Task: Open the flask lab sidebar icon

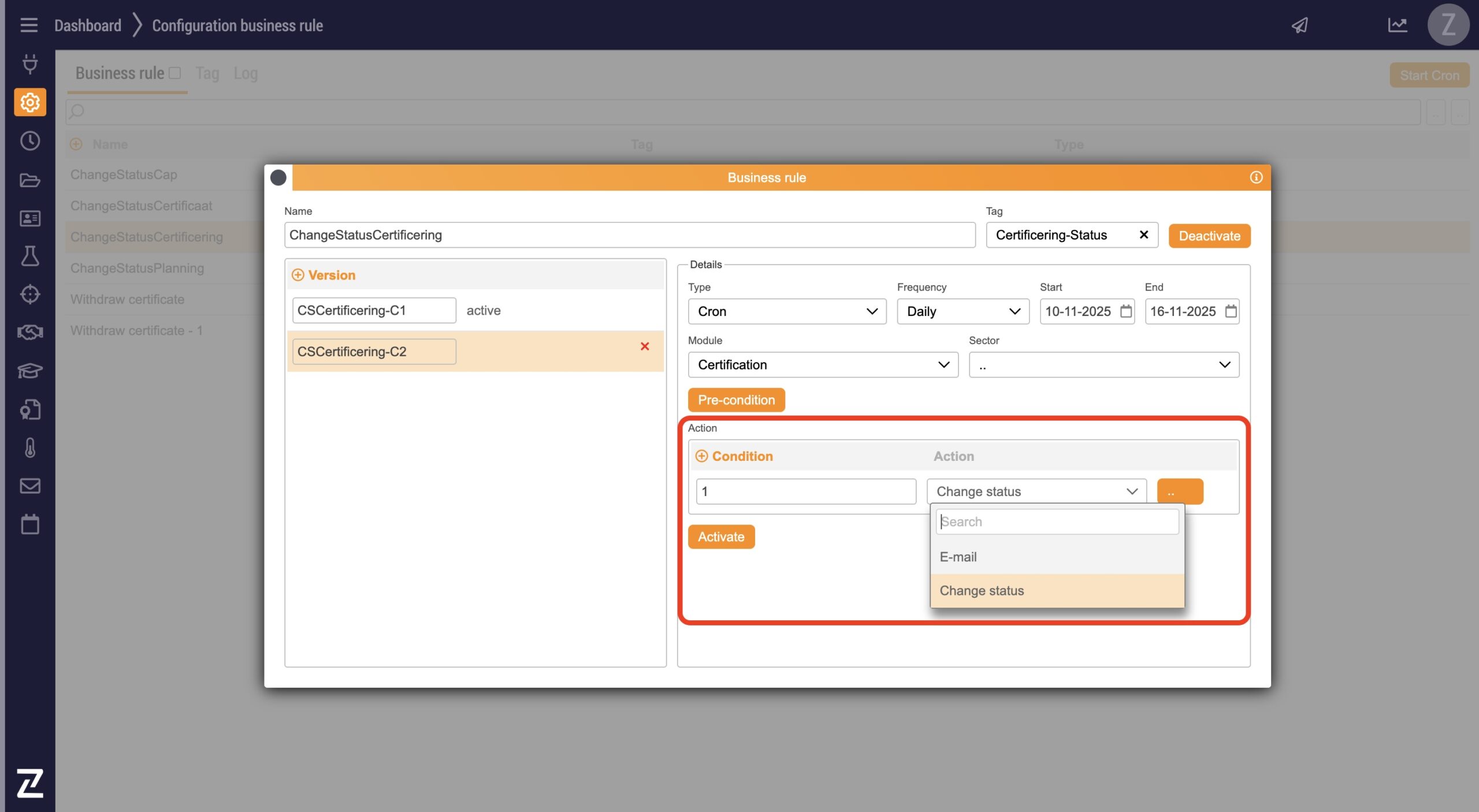Action: pyautogui.click(x=30, y=256)
